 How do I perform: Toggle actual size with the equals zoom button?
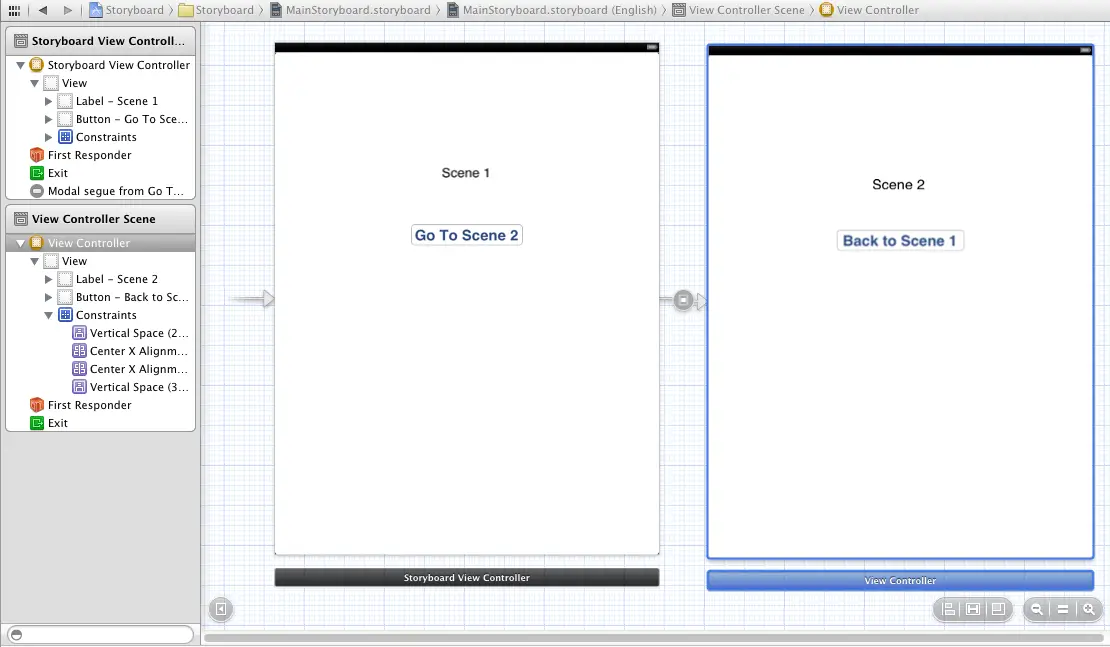[x=1063, y=609]
